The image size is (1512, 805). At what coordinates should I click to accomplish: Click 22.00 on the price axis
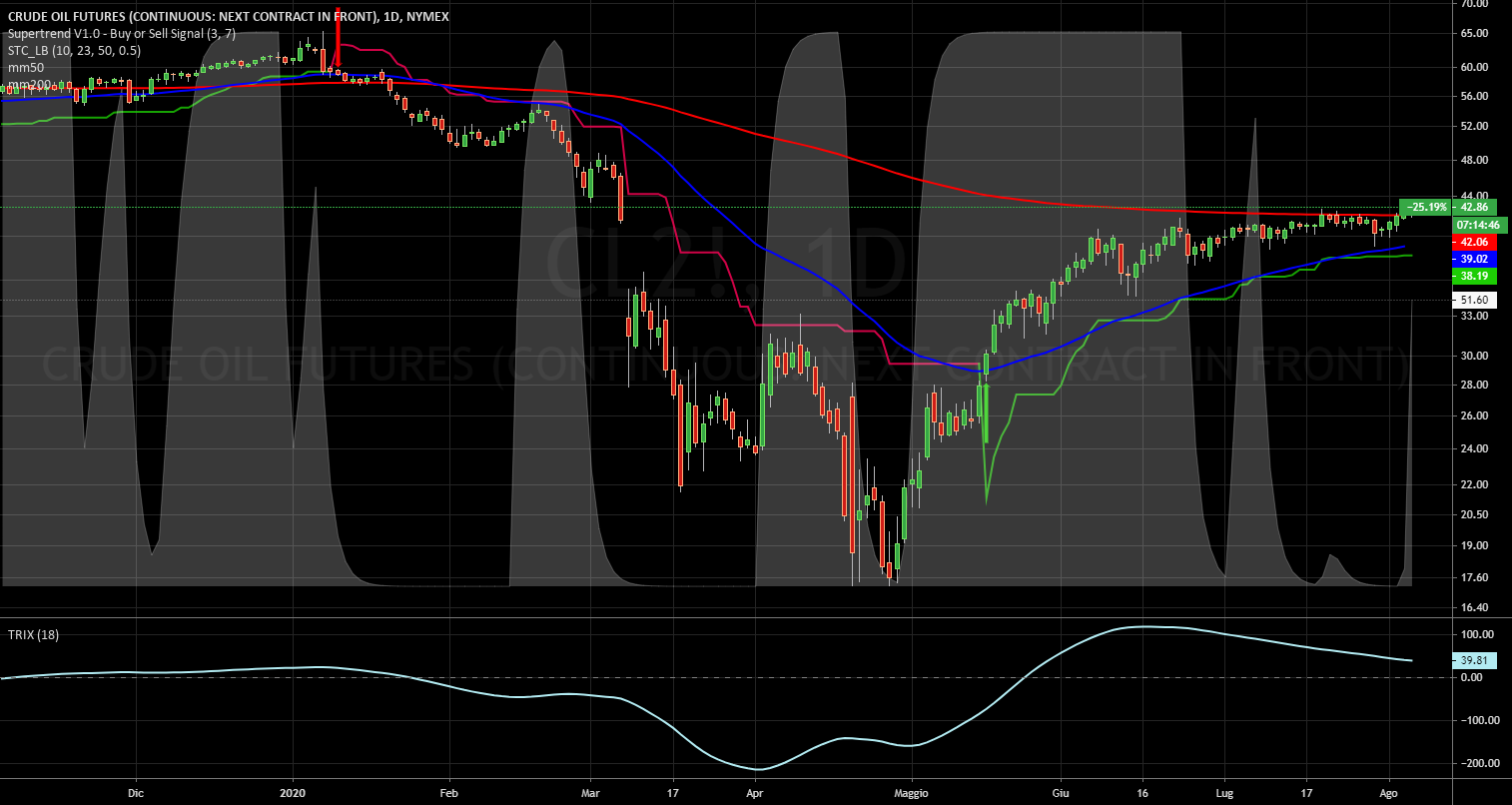tap(1475, 485)
